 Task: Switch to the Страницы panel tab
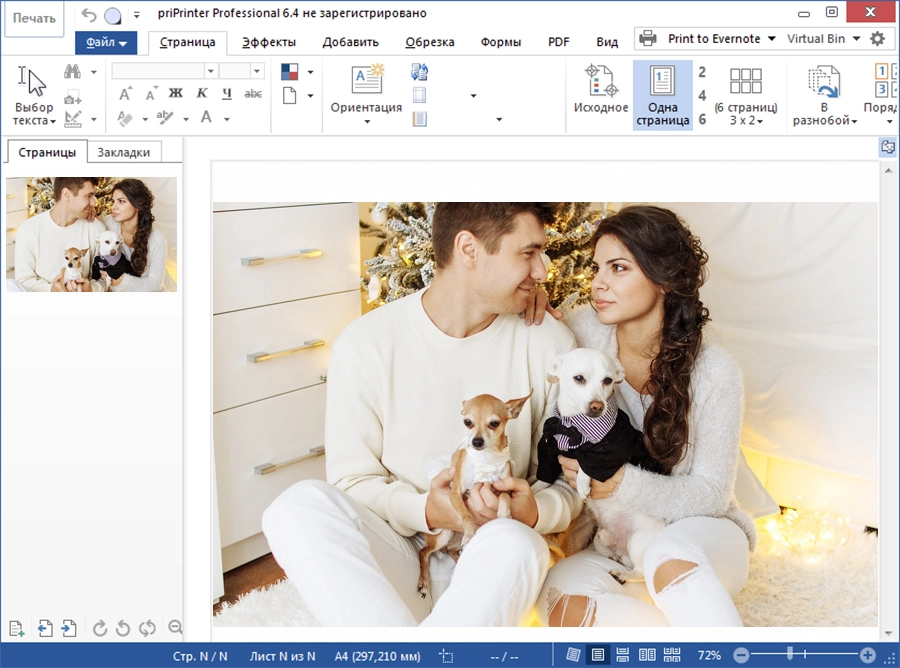coord(47,152)
